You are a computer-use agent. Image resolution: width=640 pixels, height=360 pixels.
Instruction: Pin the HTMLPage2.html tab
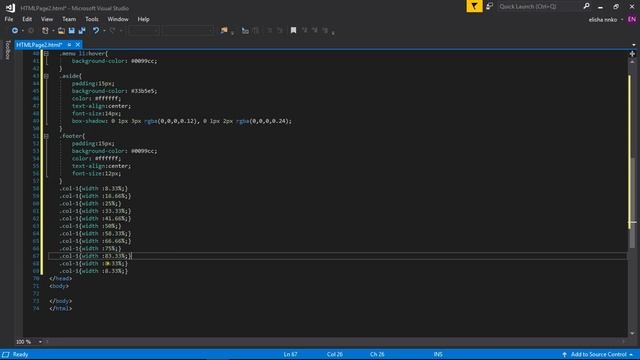(69, 44)
